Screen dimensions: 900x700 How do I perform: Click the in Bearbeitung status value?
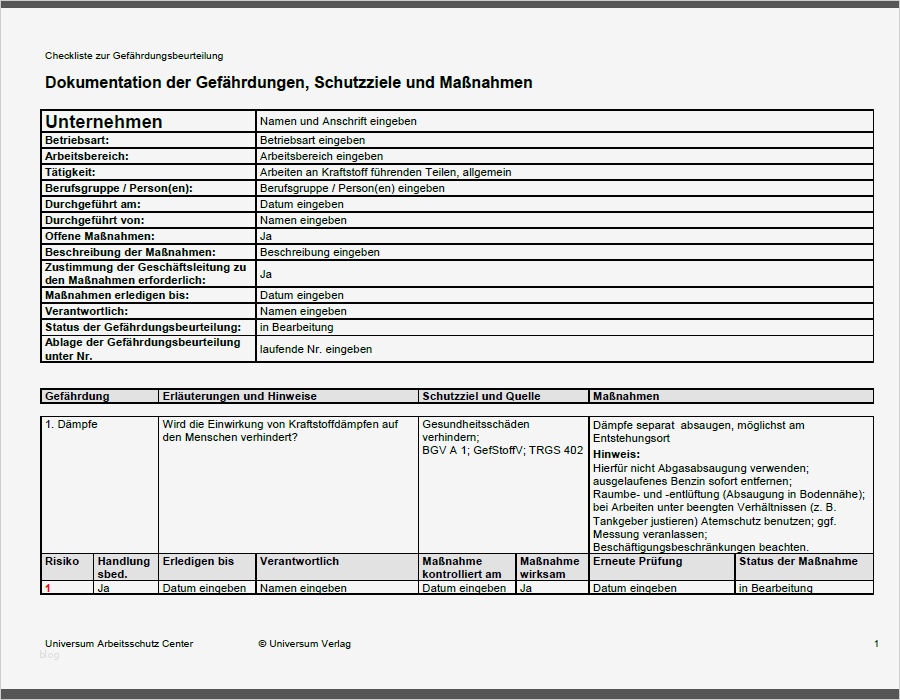pyautogui.click(x=287, y=327)
